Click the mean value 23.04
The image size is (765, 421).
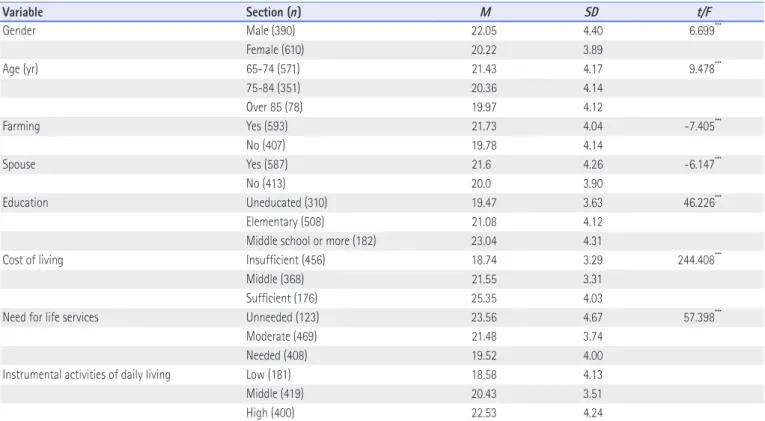coord(484,241)
